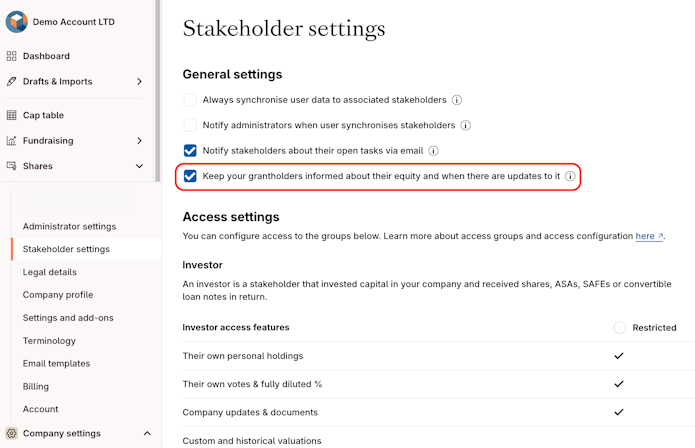Select the Restricted radio for investor access
The image size is (695, 448).
point(620,327)
